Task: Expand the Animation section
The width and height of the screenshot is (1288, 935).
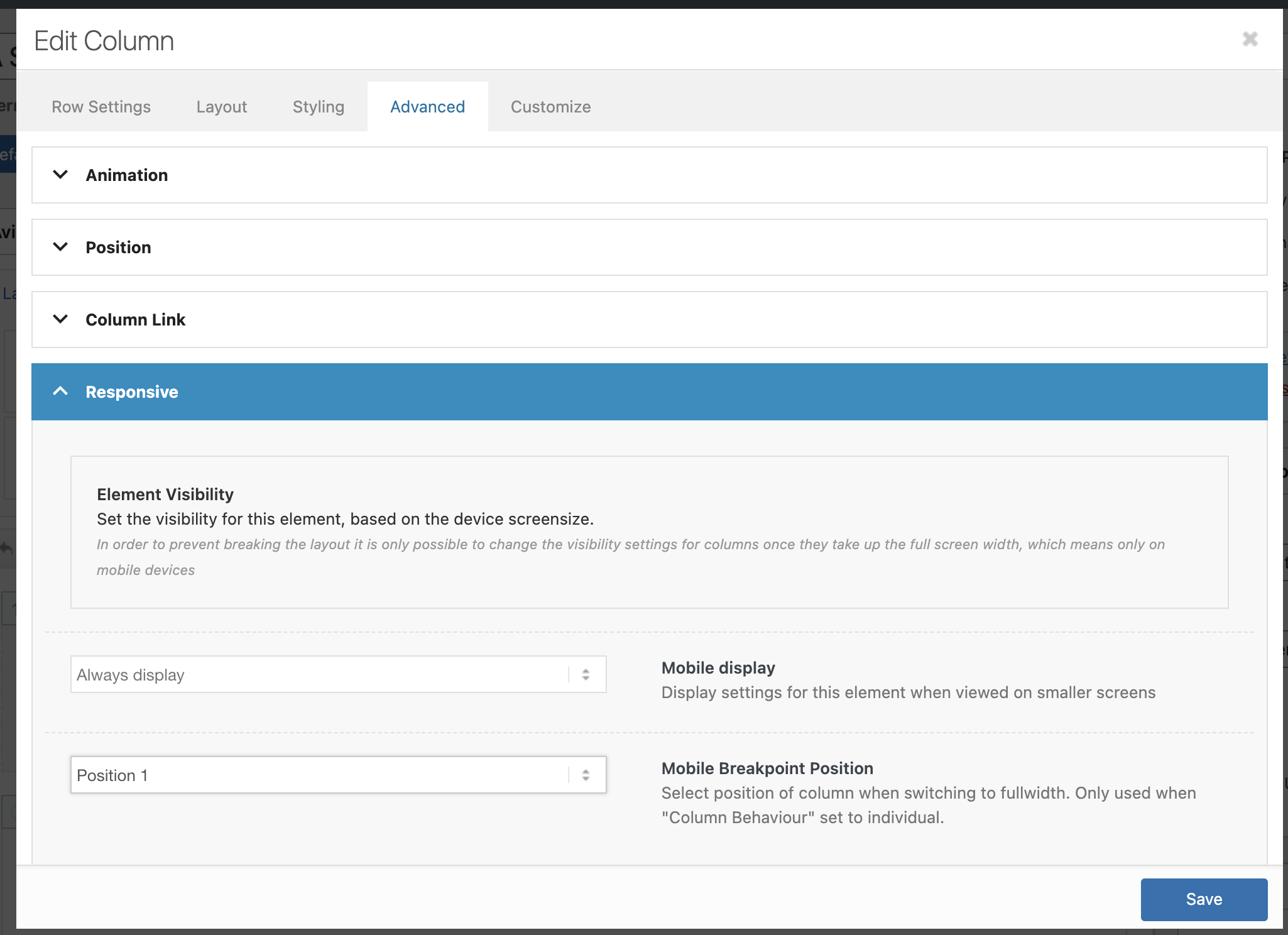Action: tap(648, 175)
